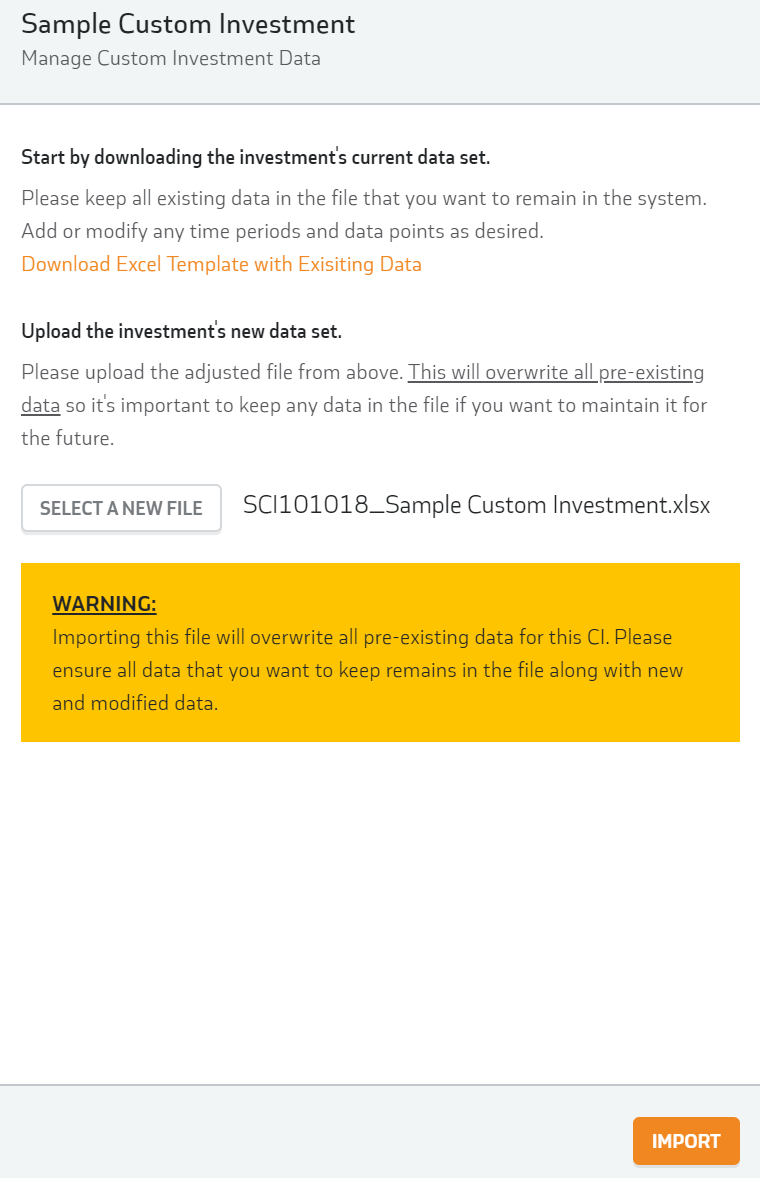The height and width of the screenshot is (1178, 760).
Task: Click the empty white area below the yellow warning
Action: point(380,913)
